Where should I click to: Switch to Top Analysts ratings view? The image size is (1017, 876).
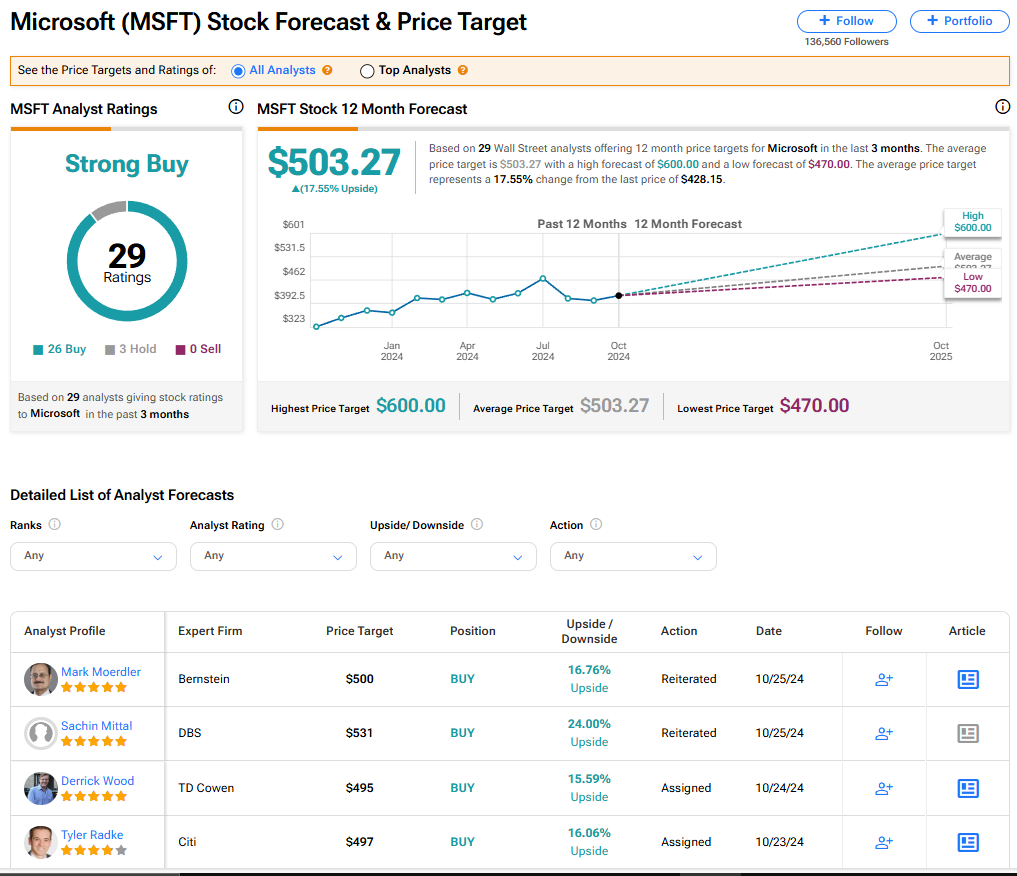[367, 71]
